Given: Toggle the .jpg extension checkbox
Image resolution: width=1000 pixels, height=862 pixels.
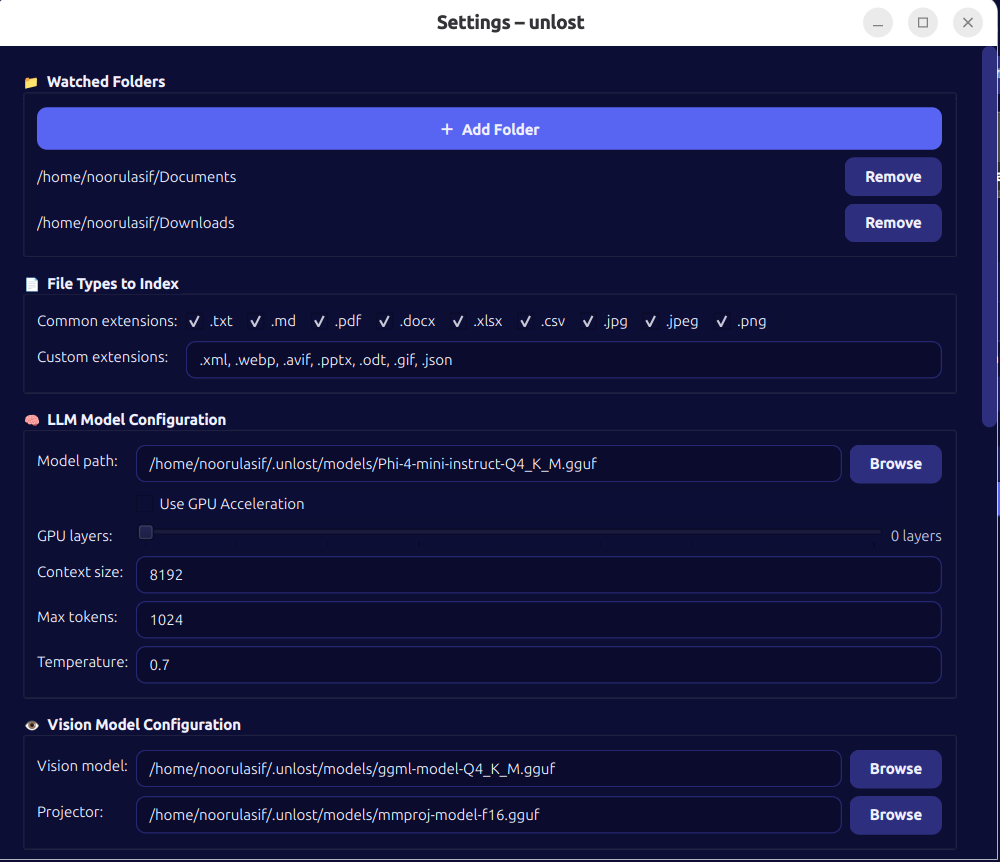Looking at the screenshot, I should 588,321.
